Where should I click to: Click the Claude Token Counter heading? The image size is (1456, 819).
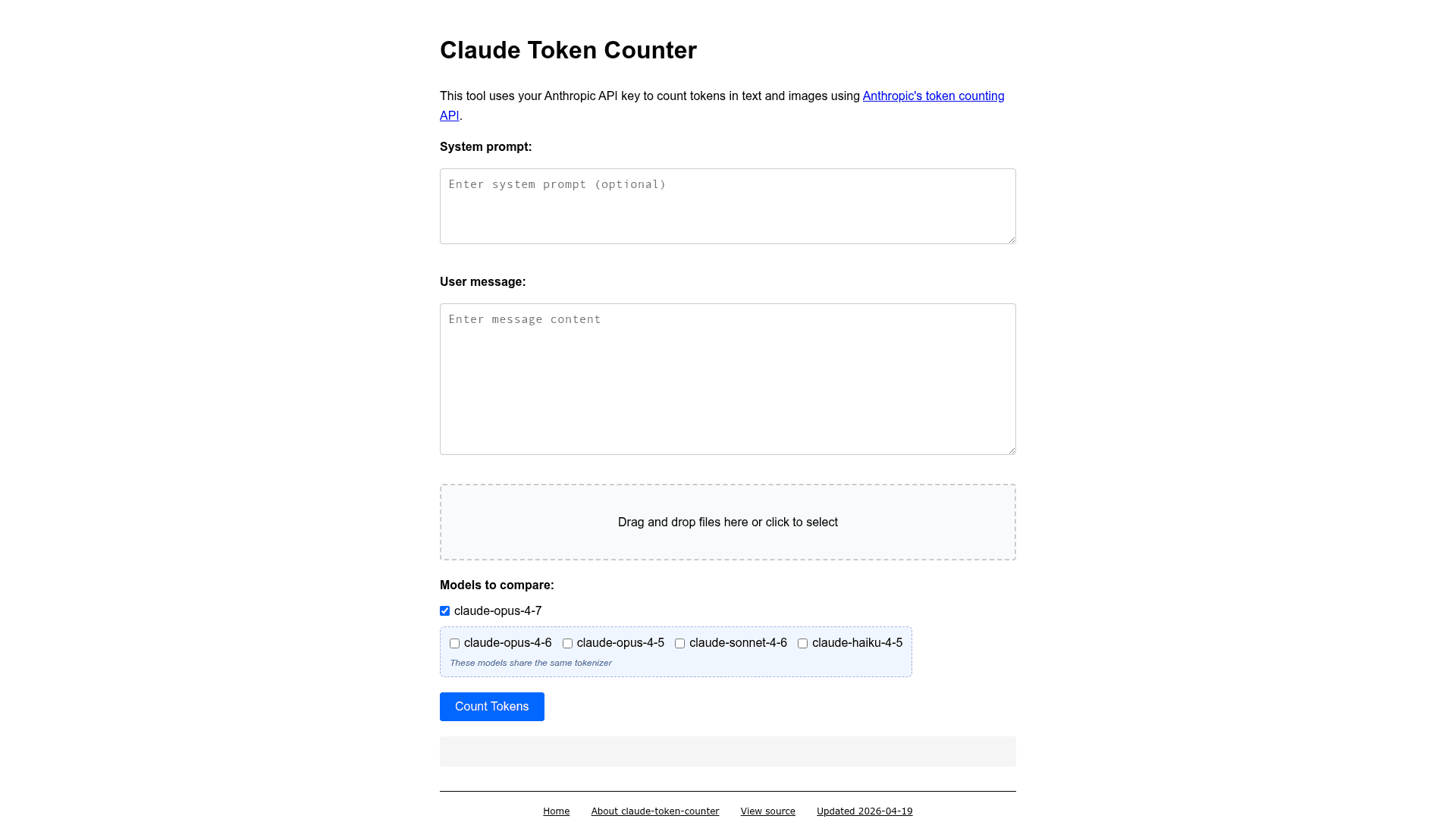(568, 50)
